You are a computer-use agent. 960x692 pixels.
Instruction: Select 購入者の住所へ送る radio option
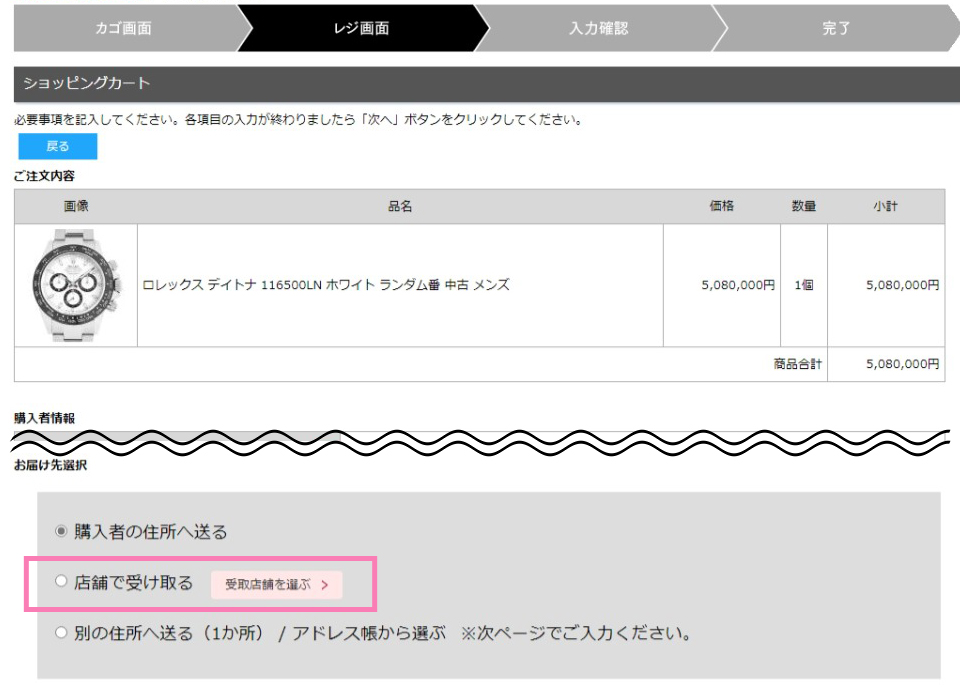tap(61, 531)
